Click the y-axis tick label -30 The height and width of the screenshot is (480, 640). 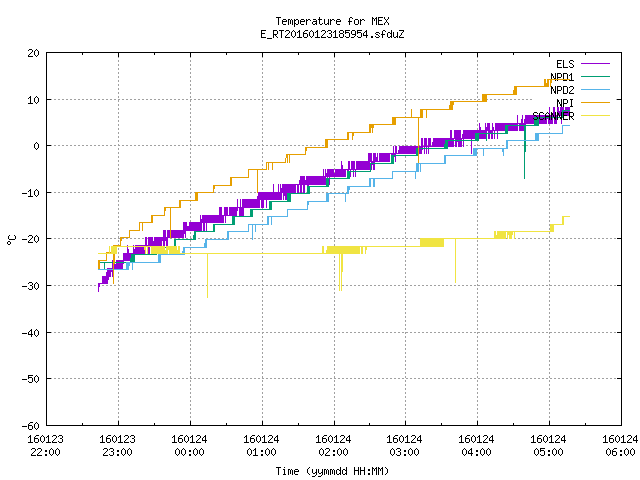[31, 286]
